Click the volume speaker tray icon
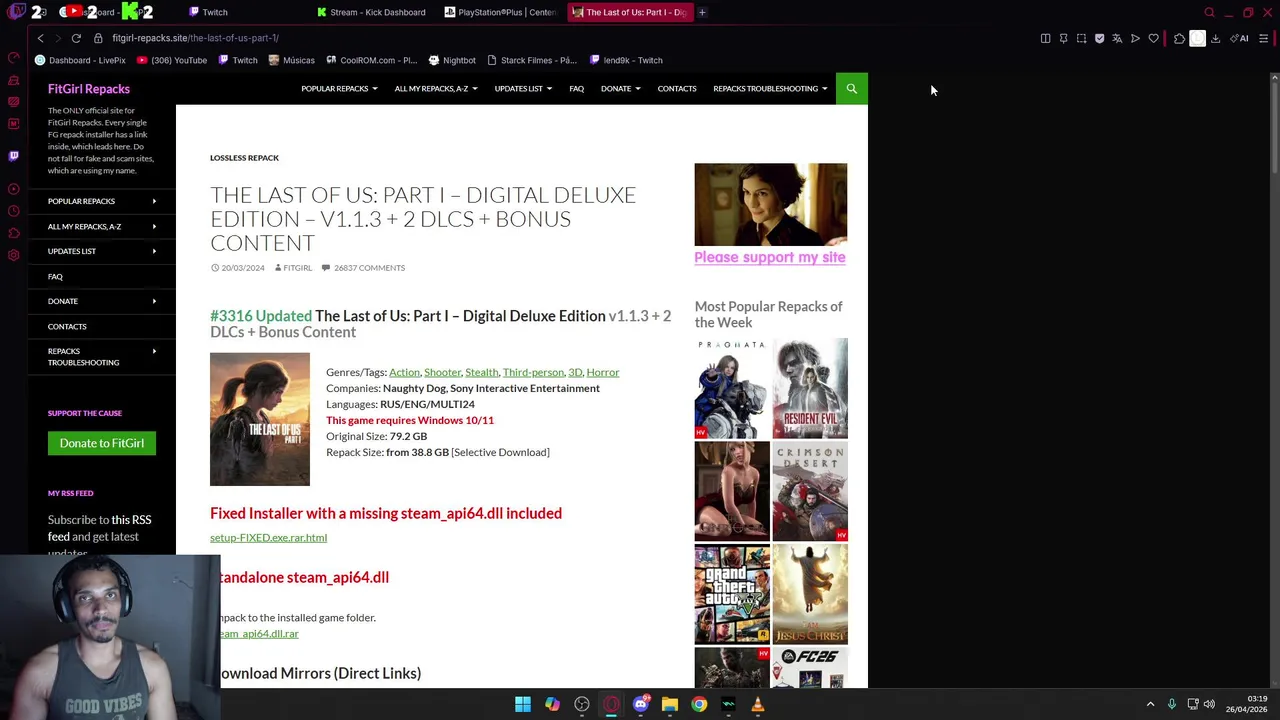 click(x=1210, y=704)
